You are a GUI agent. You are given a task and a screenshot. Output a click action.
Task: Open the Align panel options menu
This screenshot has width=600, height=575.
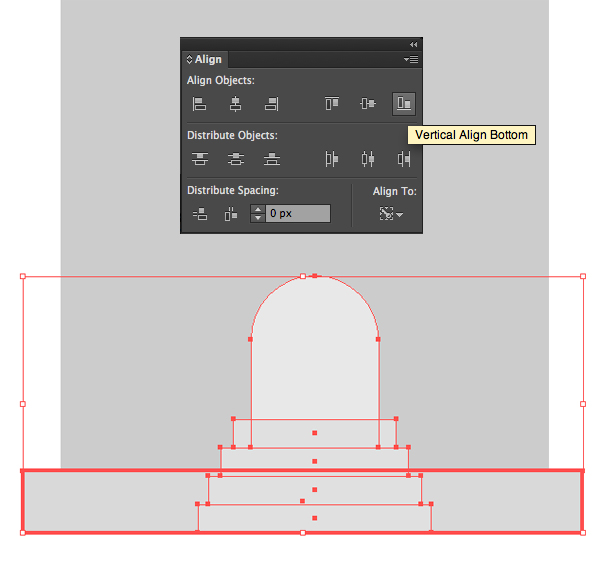click(411, 59)
